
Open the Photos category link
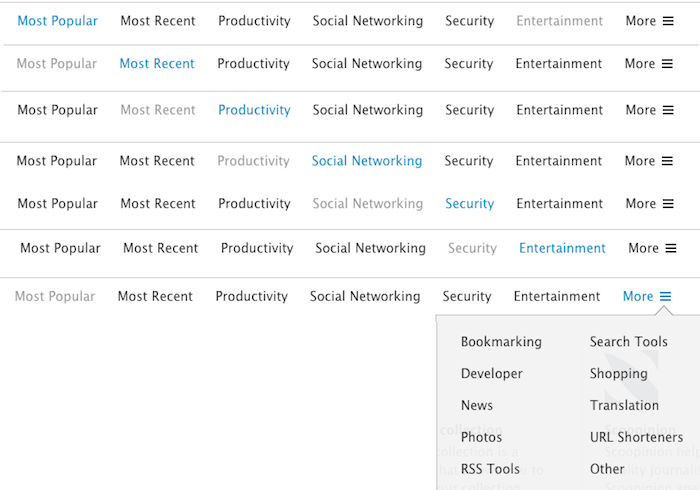point(481,437)
